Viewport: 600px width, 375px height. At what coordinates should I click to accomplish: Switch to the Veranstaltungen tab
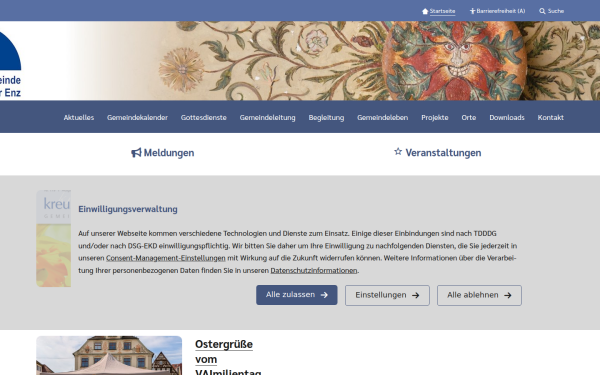pos(438,153)
